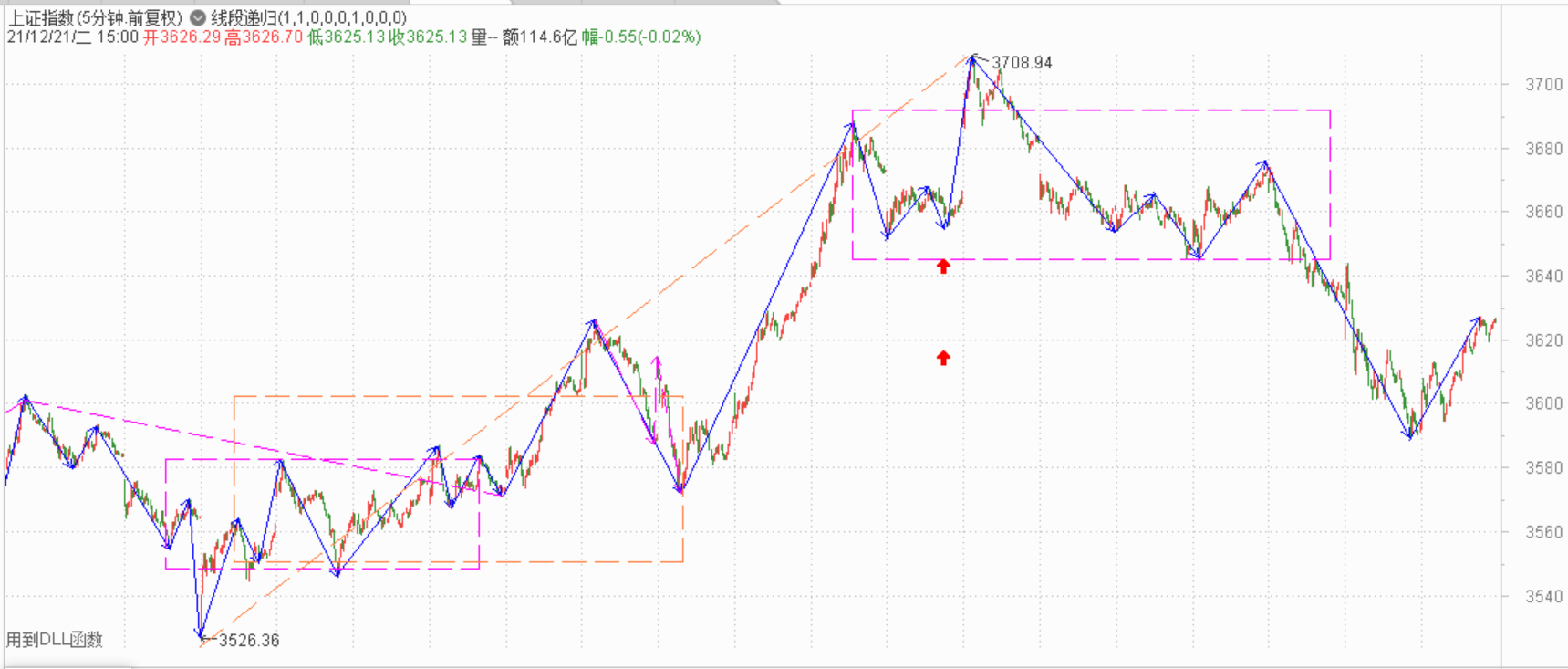Screen dimensions: 1568x669
Task: Click the blue arrowhead at the 3526.36 trough
Action: [200, 632]
